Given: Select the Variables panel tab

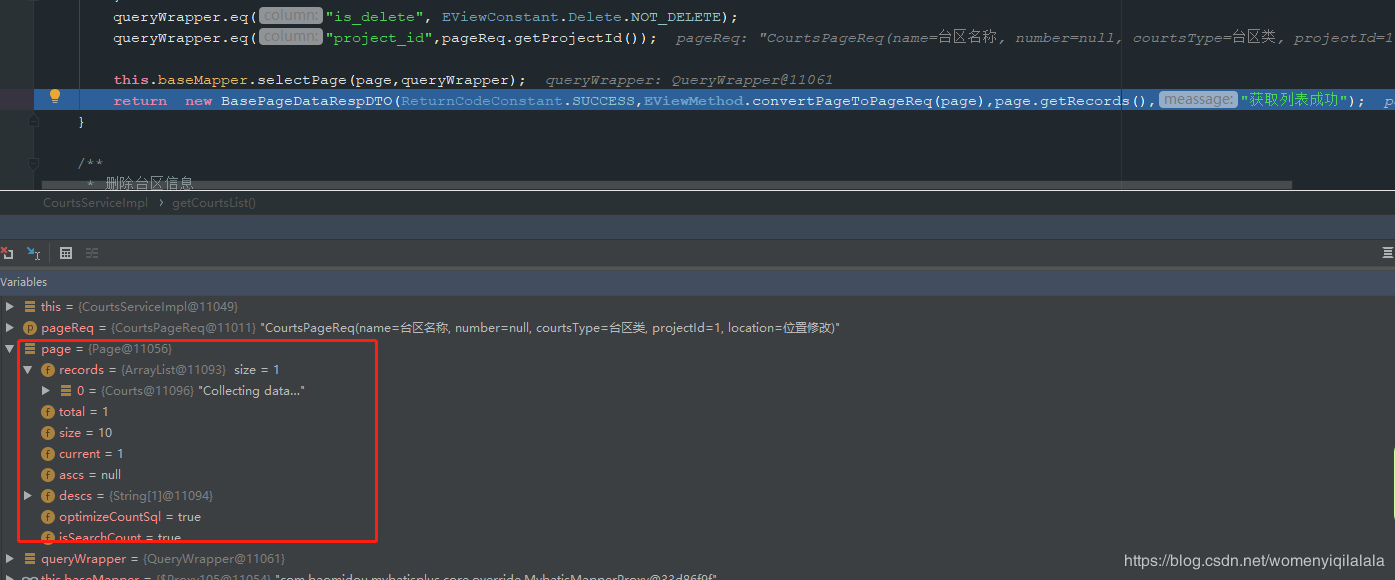Looking at the screenshot, I should [24, 282].
